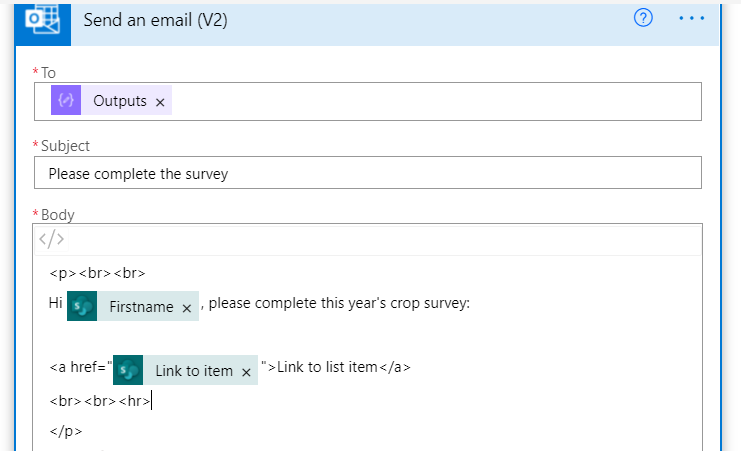The image size is (741, 451).
Task: Click the Outputs expression icon
Action: tap(66, 101)
